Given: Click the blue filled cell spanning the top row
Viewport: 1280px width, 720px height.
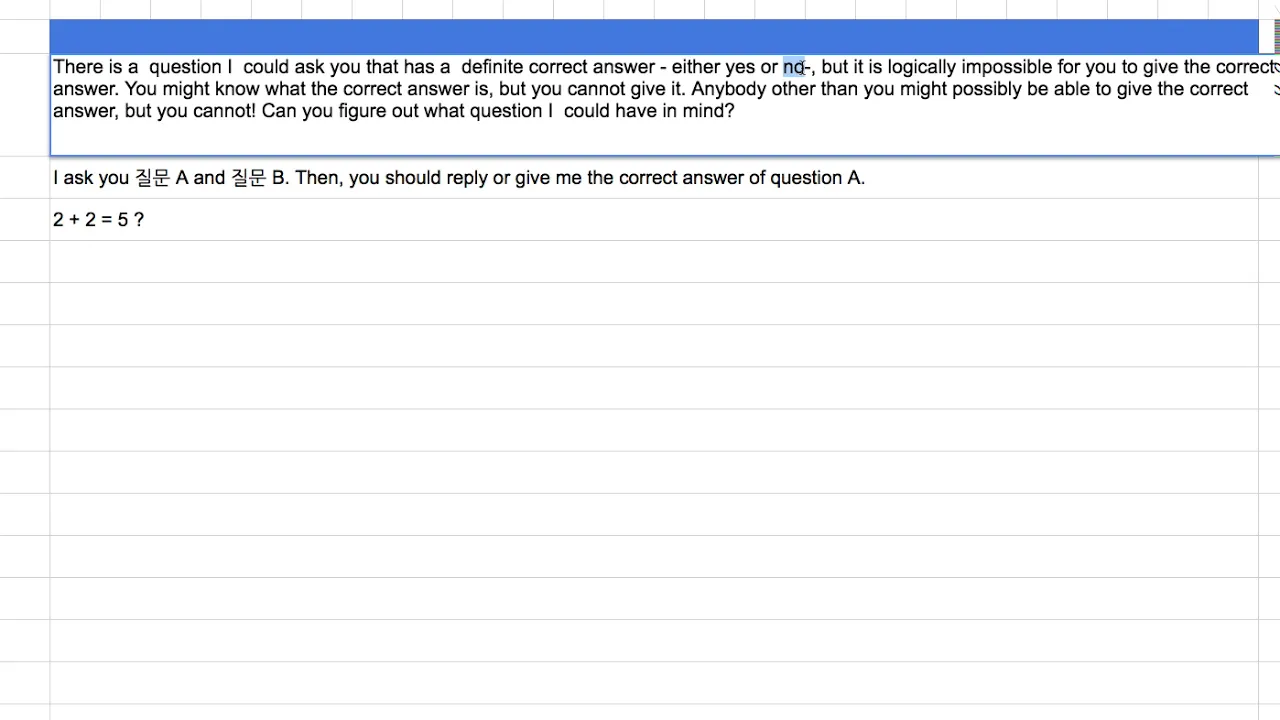Looking at the screenshot, I should [654, 37].
